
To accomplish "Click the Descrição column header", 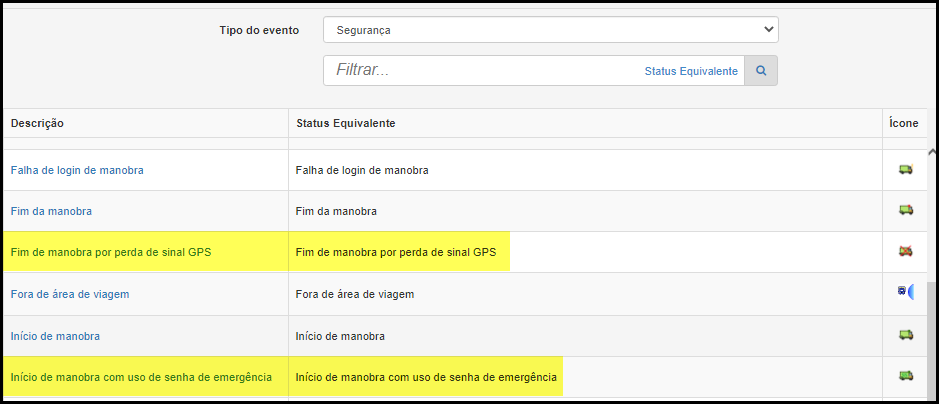I will [37, 123].
